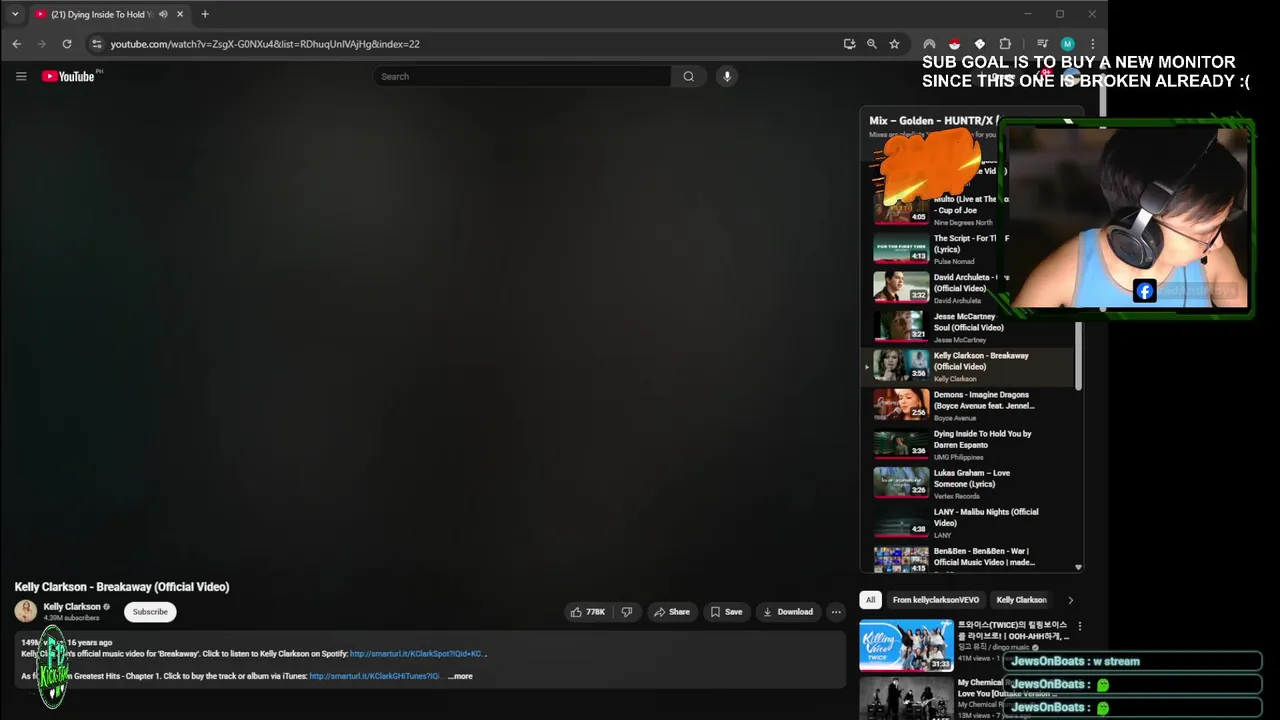Download the Breakaway video
This screenshot has width=1280, height=720.
point(788,612)
